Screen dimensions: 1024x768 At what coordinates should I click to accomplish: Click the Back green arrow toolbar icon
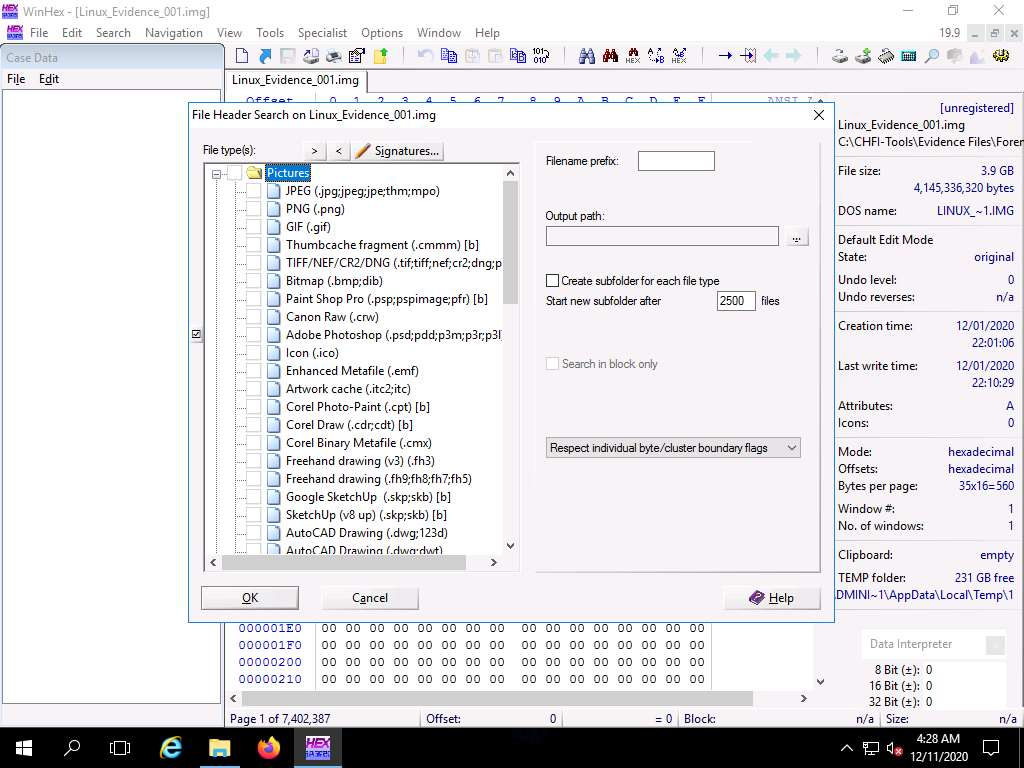click(x=771, y=56)
